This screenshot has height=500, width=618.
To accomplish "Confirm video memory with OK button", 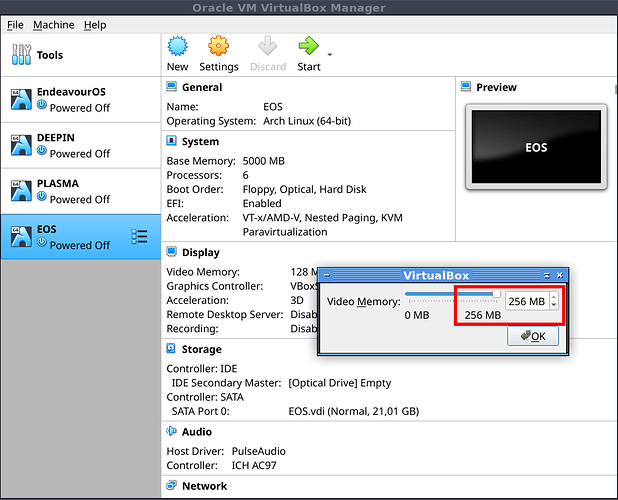I will [532, 336].
